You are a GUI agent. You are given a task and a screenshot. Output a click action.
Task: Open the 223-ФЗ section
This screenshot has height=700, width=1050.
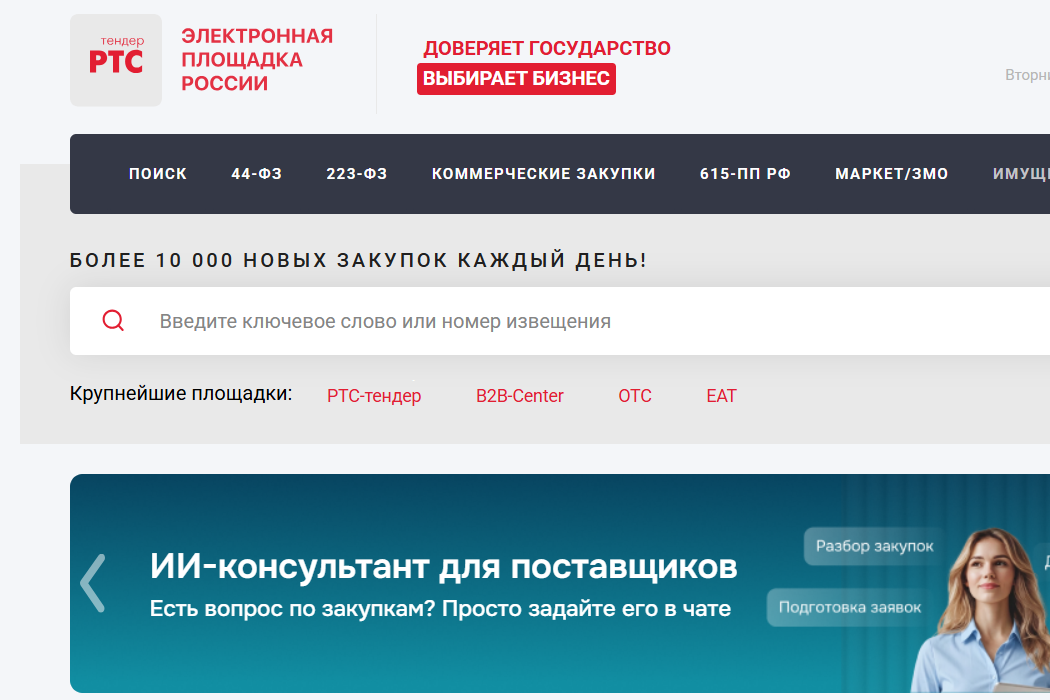(357, 174)
